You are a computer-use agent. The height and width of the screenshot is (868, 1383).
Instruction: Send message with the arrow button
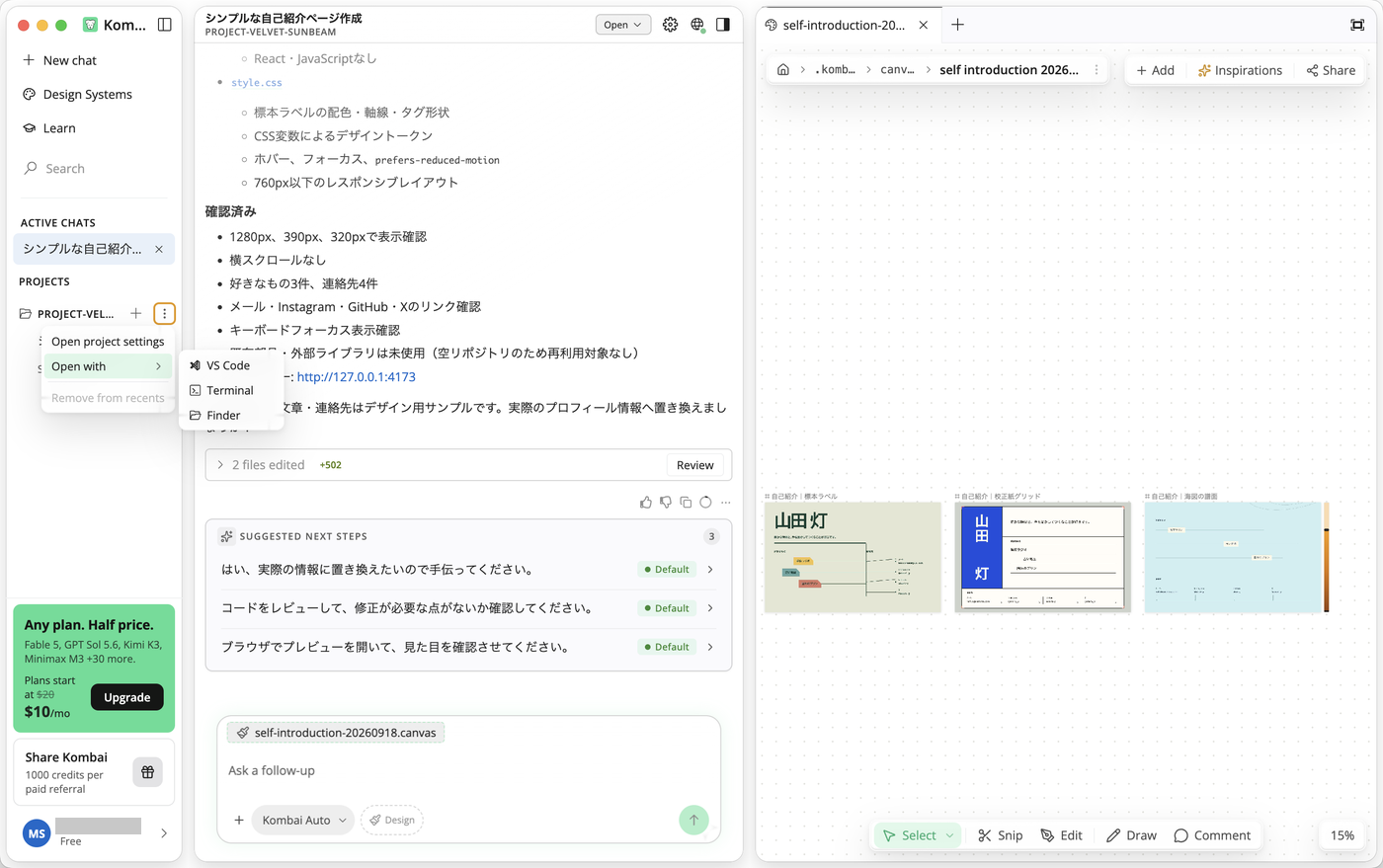pos(693,820)
